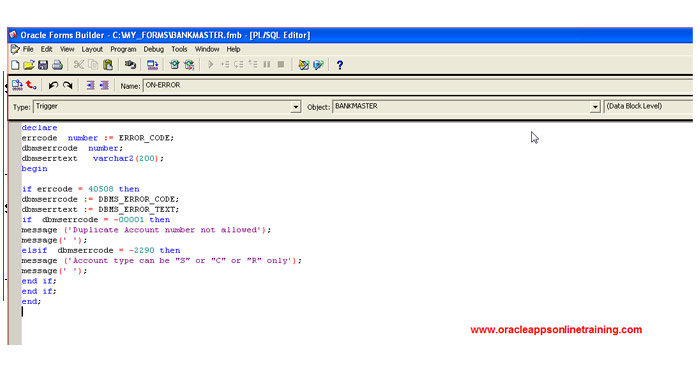Click the 'dbmserrtext varchar2(200);' line
Viewport: 700px width, 370px height.
pyautogui.click(x=93, y=158)
